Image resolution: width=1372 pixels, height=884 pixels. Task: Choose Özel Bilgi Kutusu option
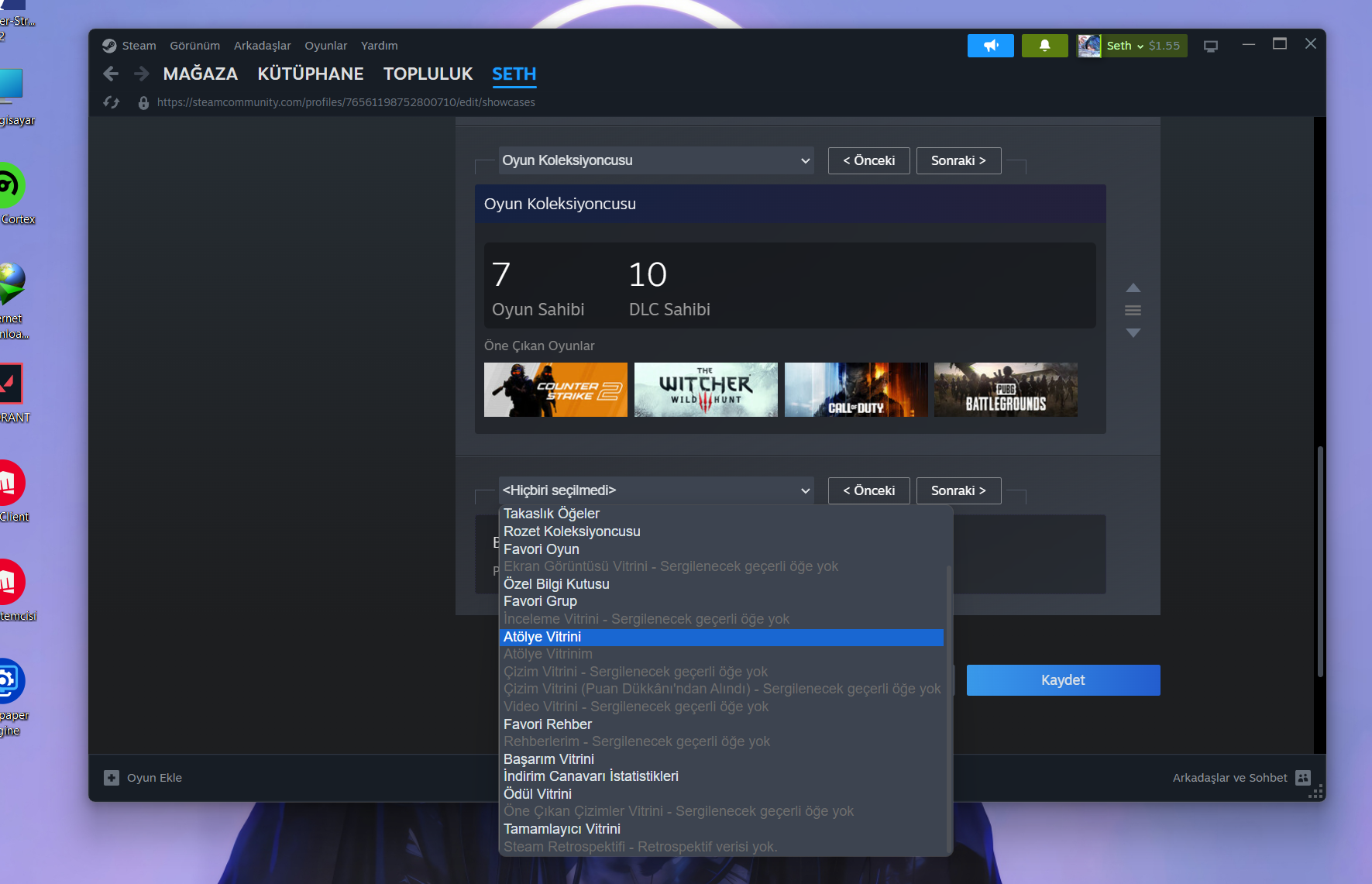(722, 584)
